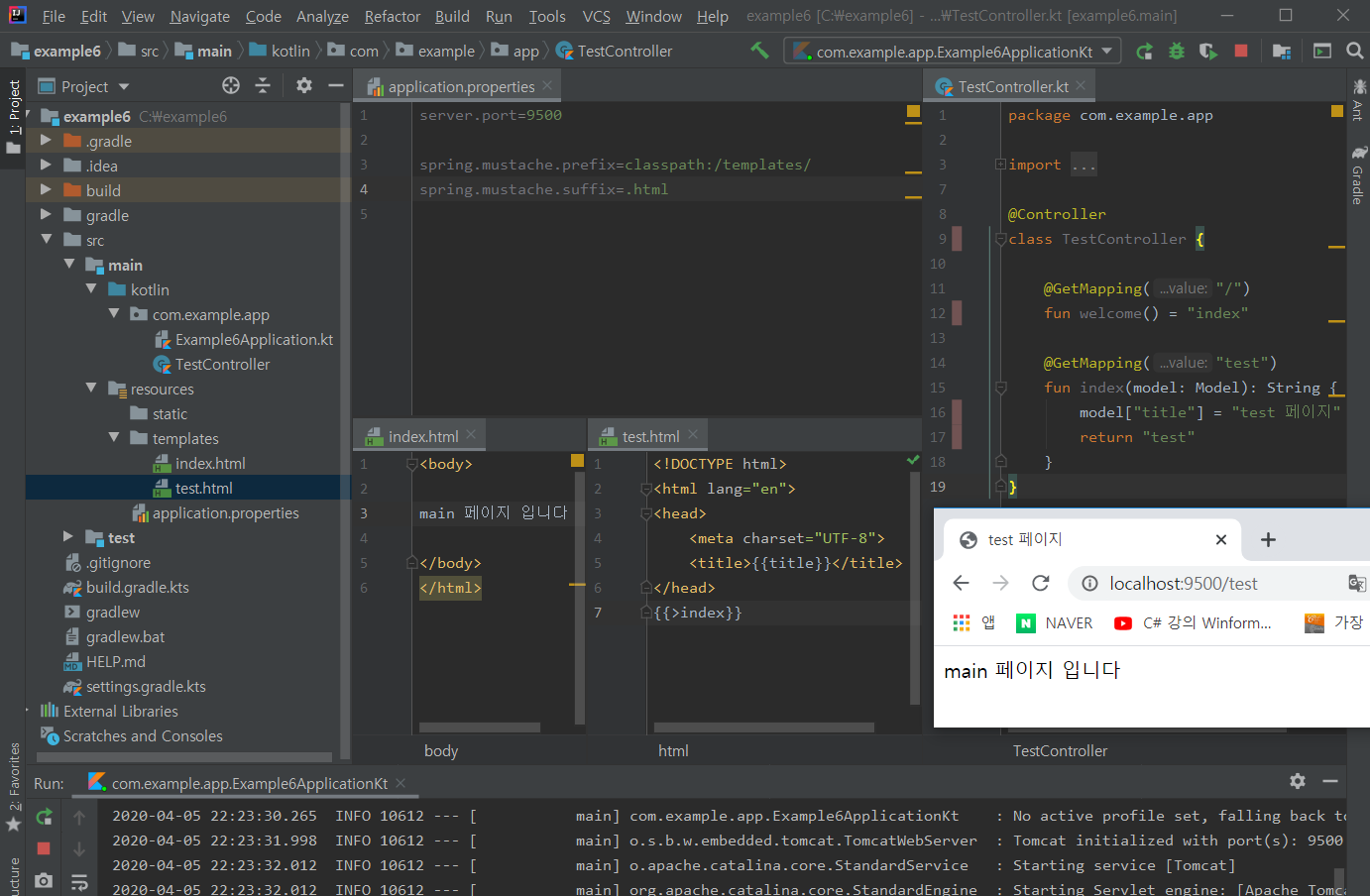
Task: Click the Search Everywhere magnifier icon
Action: coord(1354,51)
